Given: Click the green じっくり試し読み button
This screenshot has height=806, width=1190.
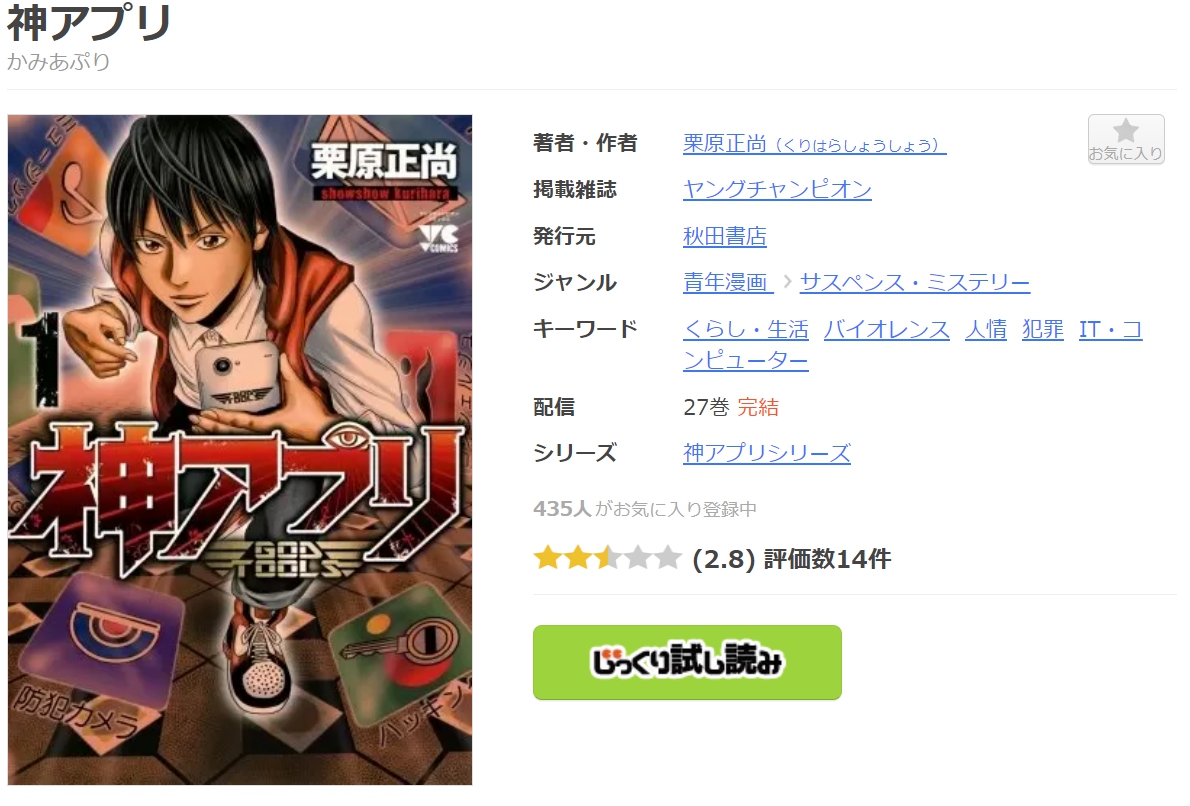Looking at the screenshot, I should tap(687, 662).
